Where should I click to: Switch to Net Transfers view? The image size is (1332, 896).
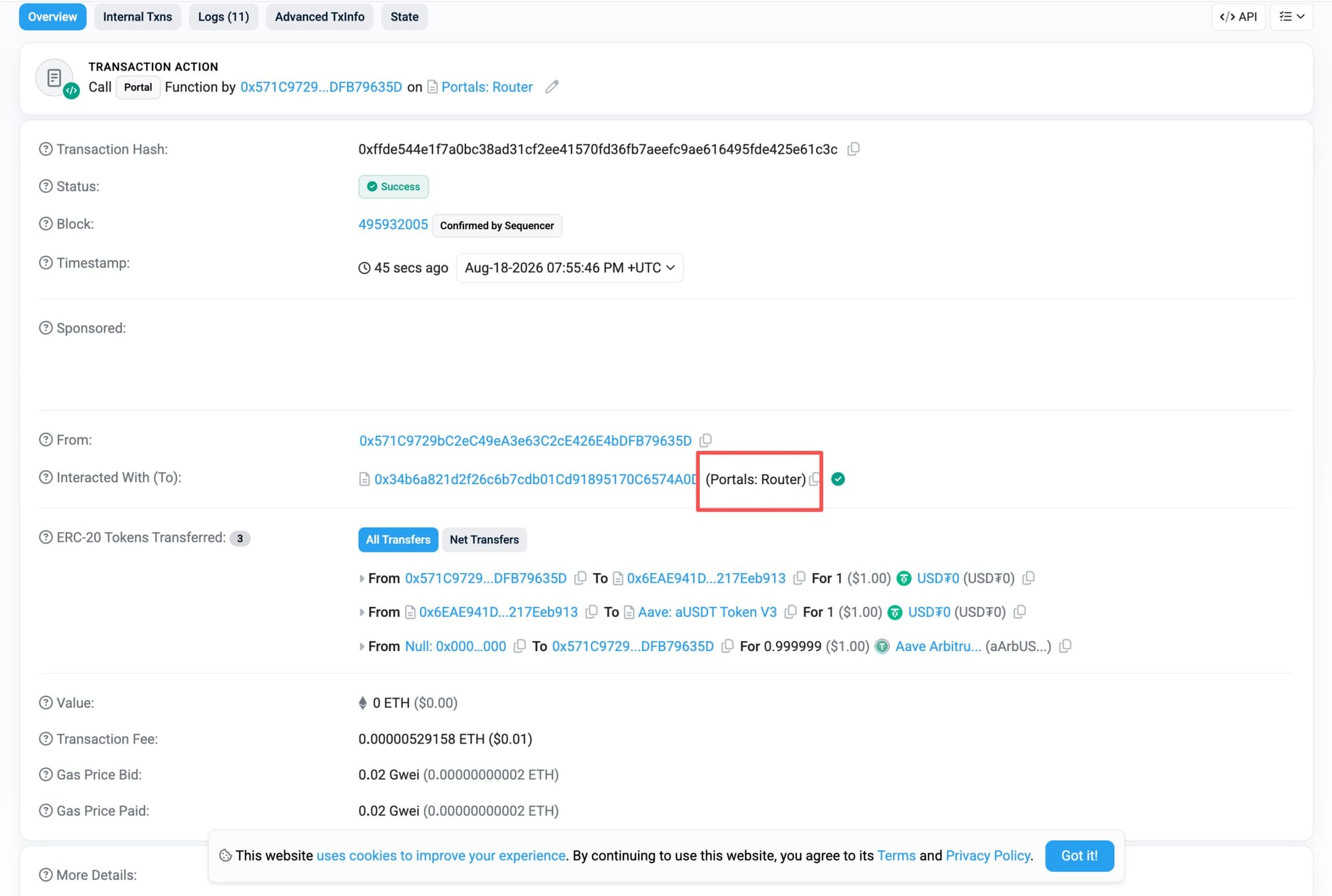[x=484, y=540]
